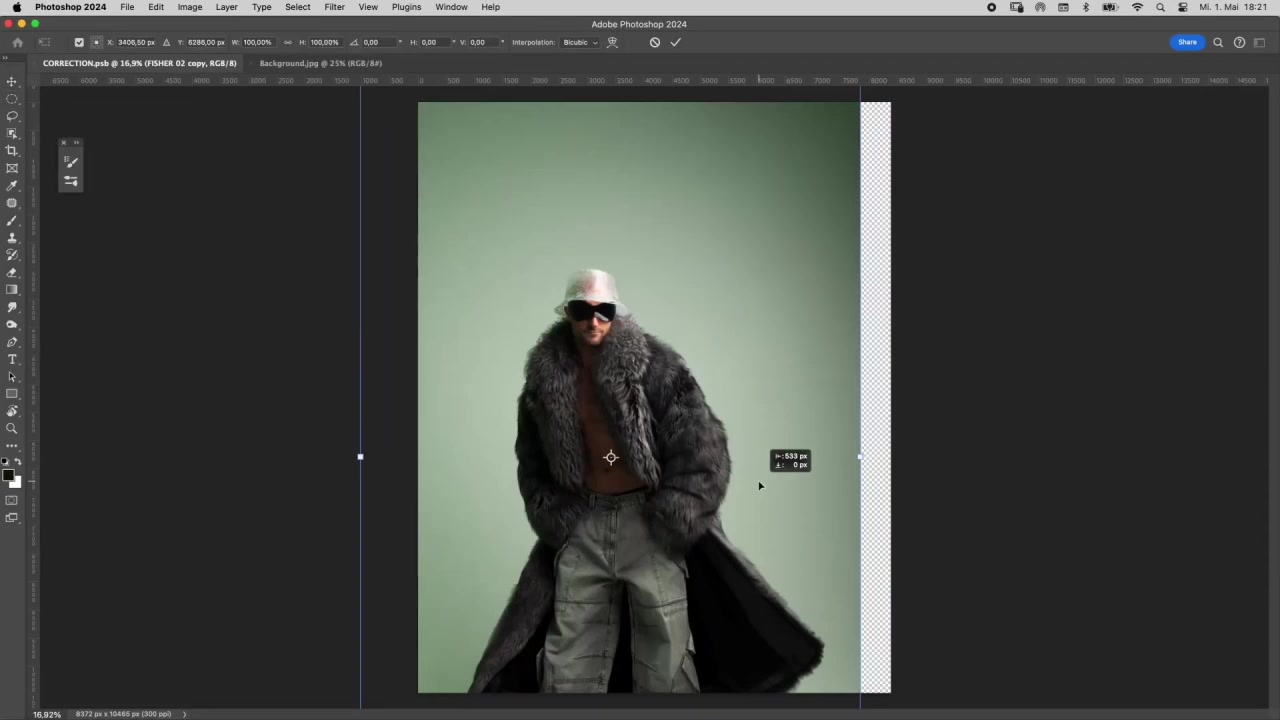The height and width of the screenshot is (720, 1280).
Task: Select the Type tool
Action: click(12, 359)
